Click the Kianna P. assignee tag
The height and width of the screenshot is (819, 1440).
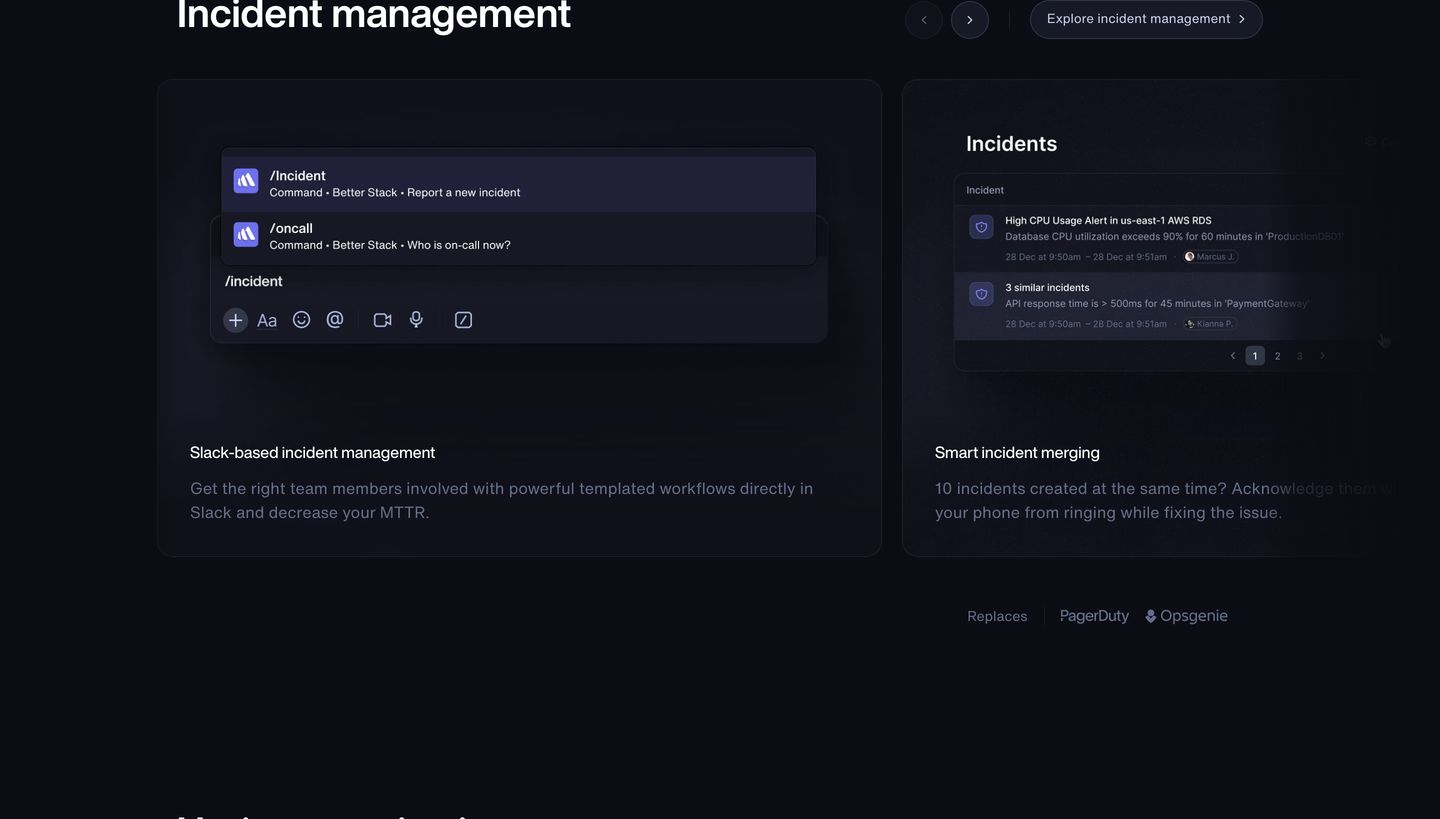[1209, 324]
